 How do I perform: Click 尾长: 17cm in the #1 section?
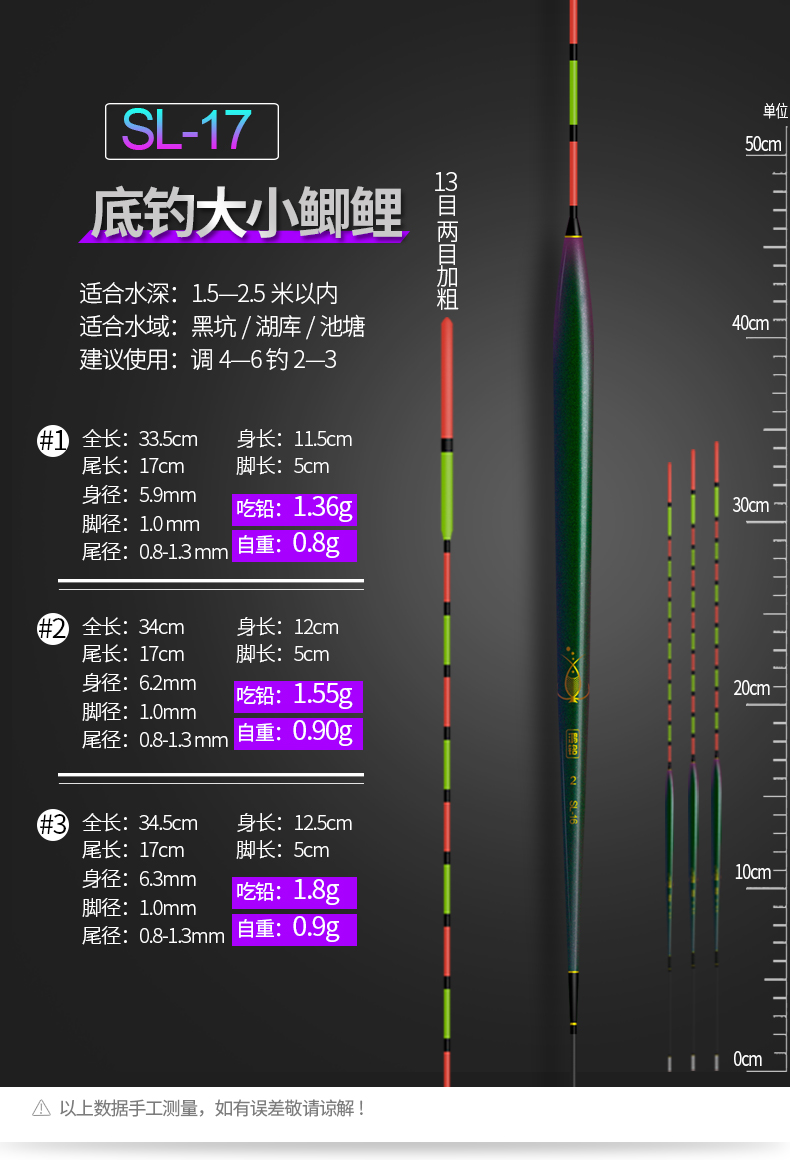133,466
